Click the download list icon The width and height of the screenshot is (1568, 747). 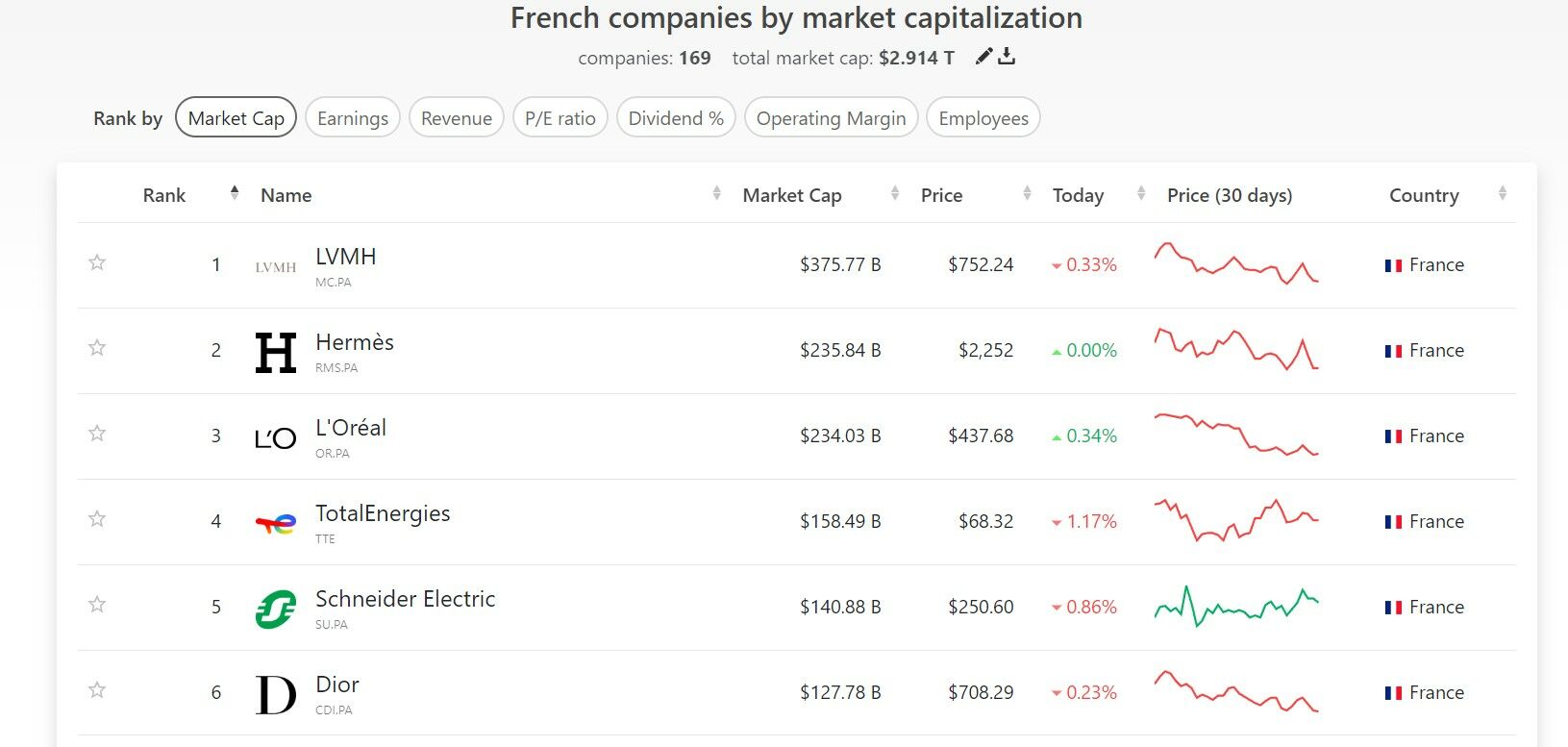[1007, 57]
